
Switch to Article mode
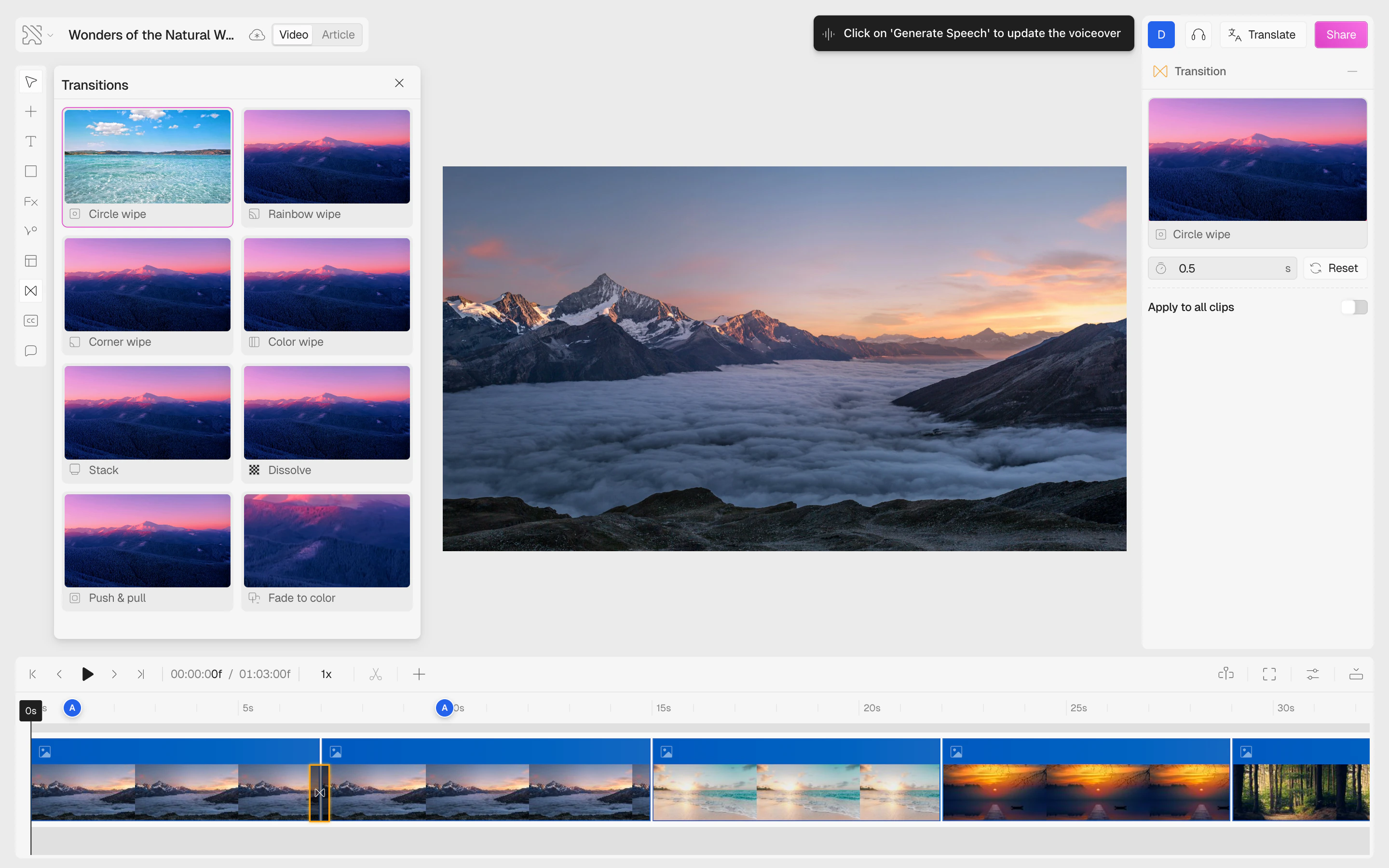click(338, 34)
